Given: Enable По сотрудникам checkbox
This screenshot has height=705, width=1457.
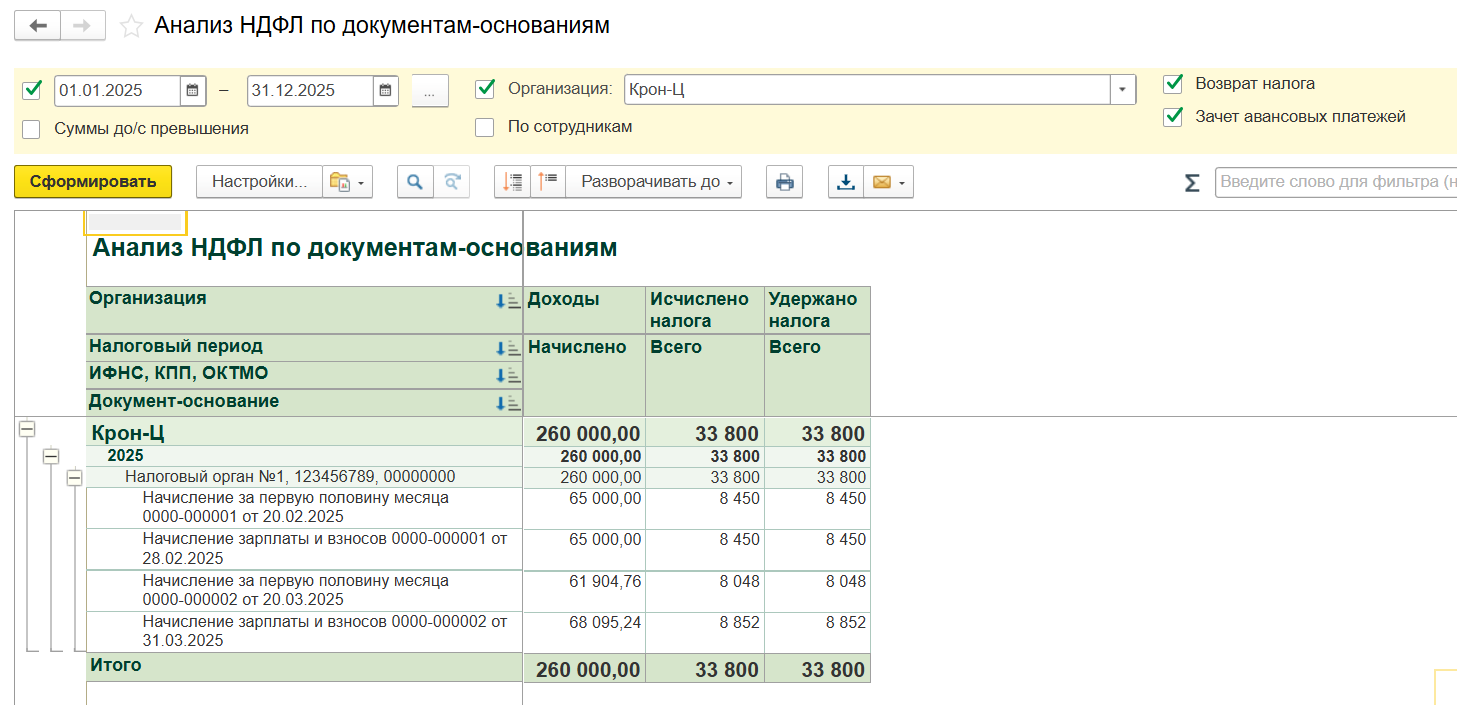Looking at the screenshot, I should tap(485, 127).
